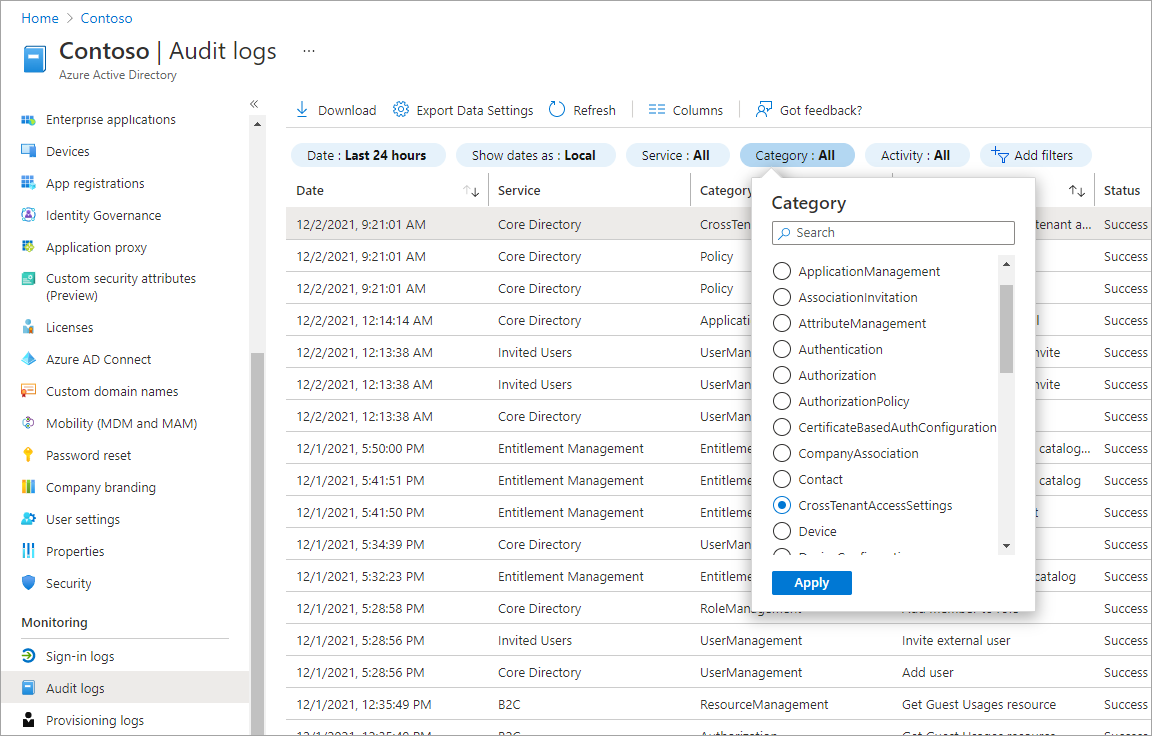This screenshot has width=1152, height=736.
Task: Open Provisioning logs in sidebar
Action: point(94,721)
